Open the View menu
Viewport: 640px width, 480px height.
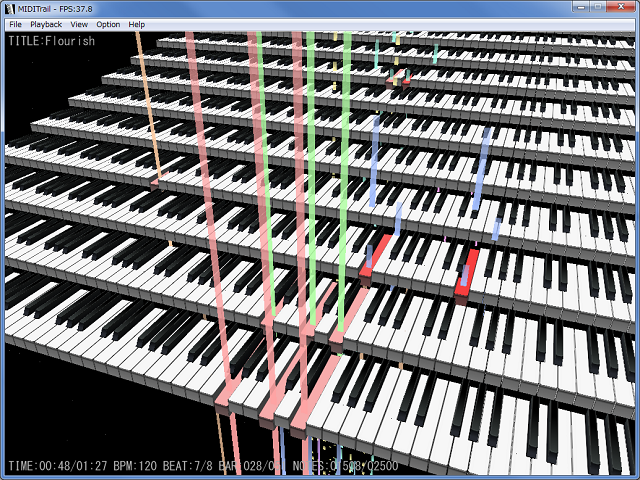click(x=79, y=24)
